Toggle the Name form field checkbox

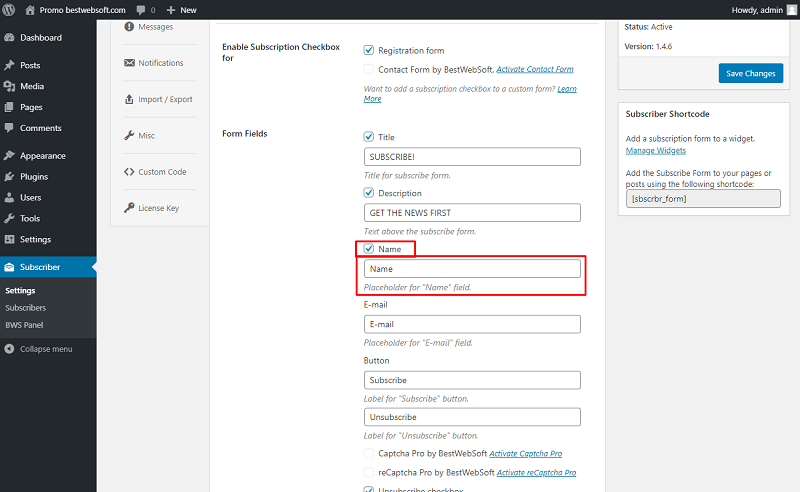(369, 249)
